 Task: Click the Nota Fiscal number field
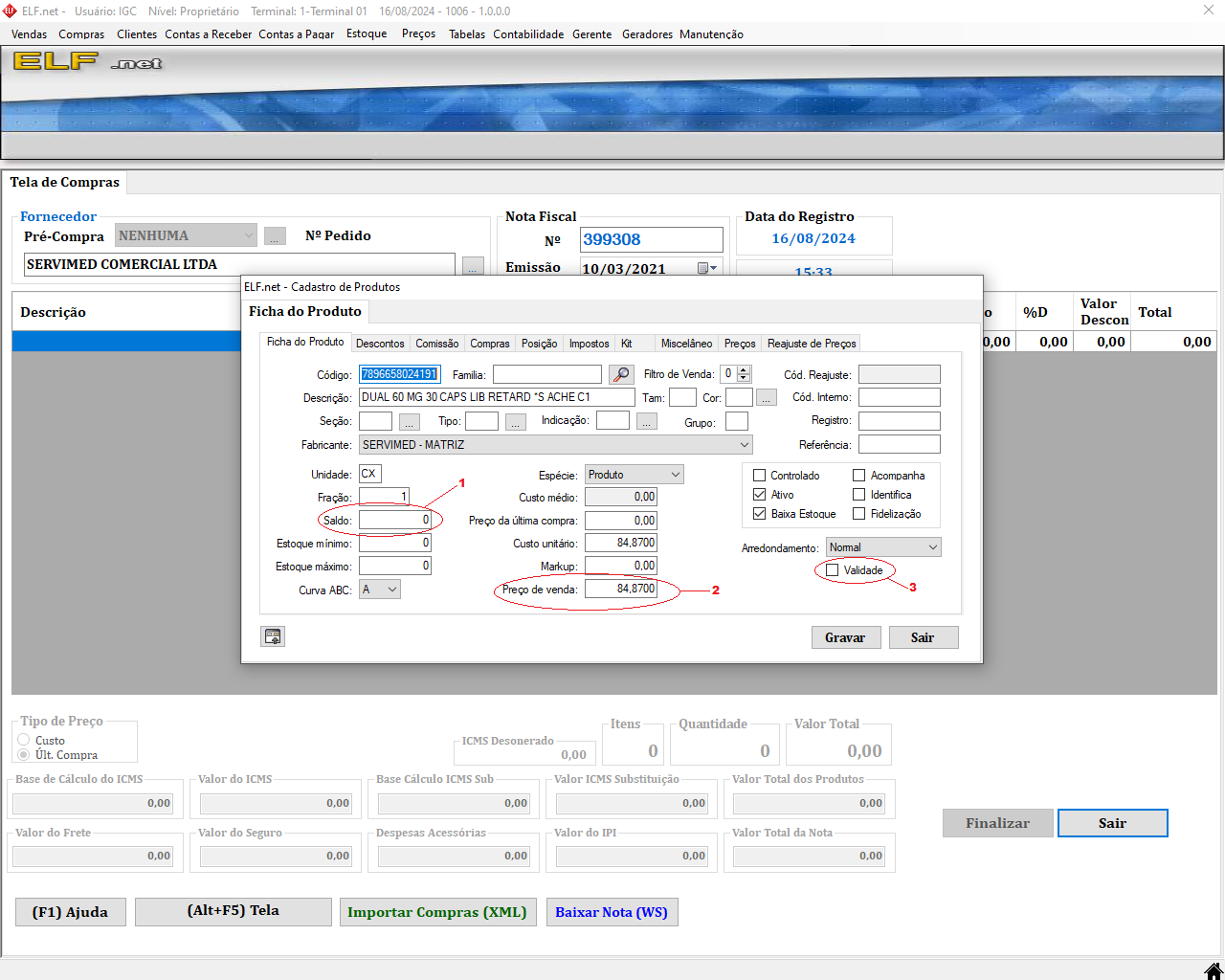[652, 239]
